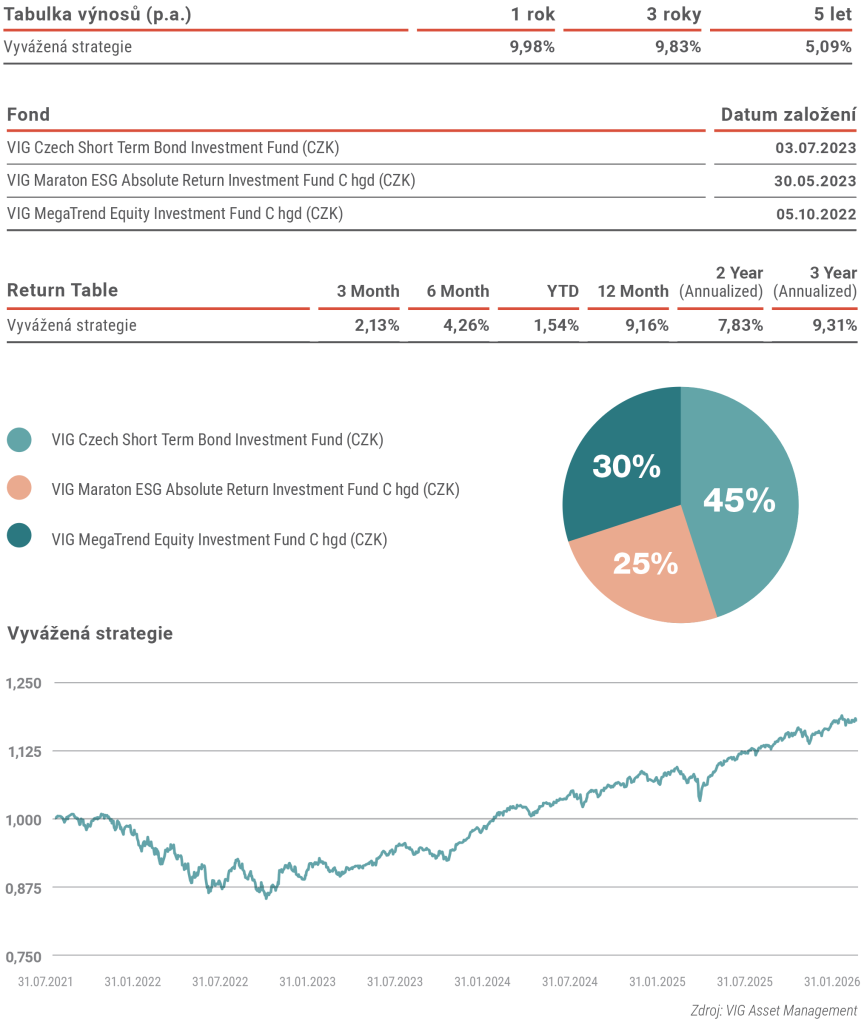Click the '1 rok' column header

click(530, 14)
